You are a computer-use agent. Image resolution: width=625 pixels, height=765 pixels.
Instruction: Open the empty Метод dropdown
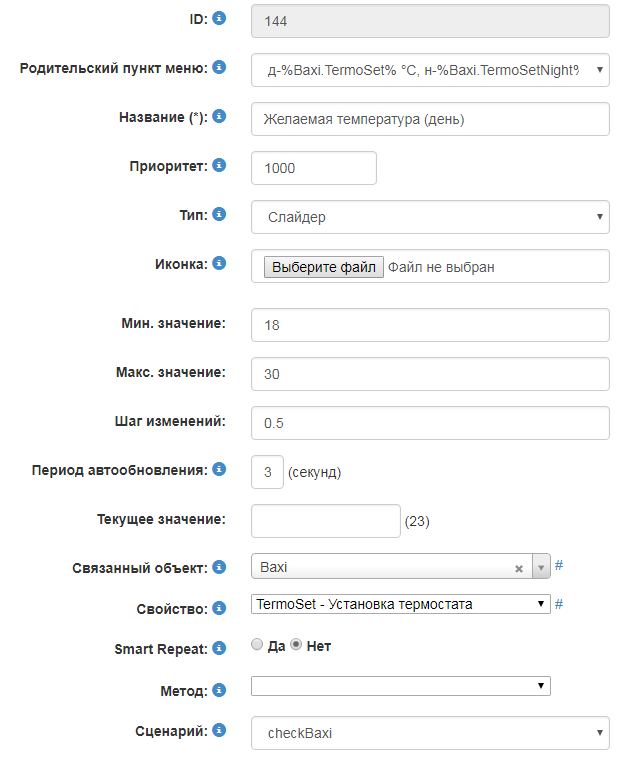[x=400, y=686]
